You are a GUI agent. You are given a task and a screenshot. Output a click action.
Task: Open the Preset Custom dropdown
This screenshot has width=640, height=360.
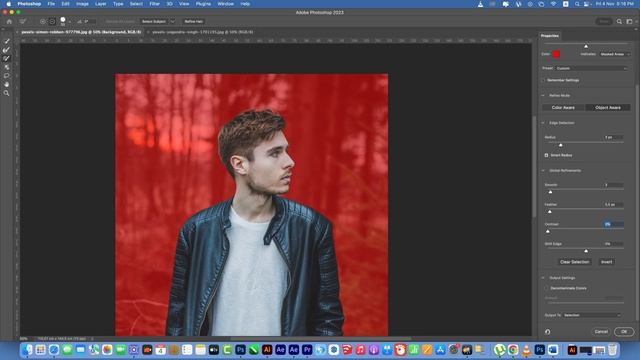tap(591, 69)
